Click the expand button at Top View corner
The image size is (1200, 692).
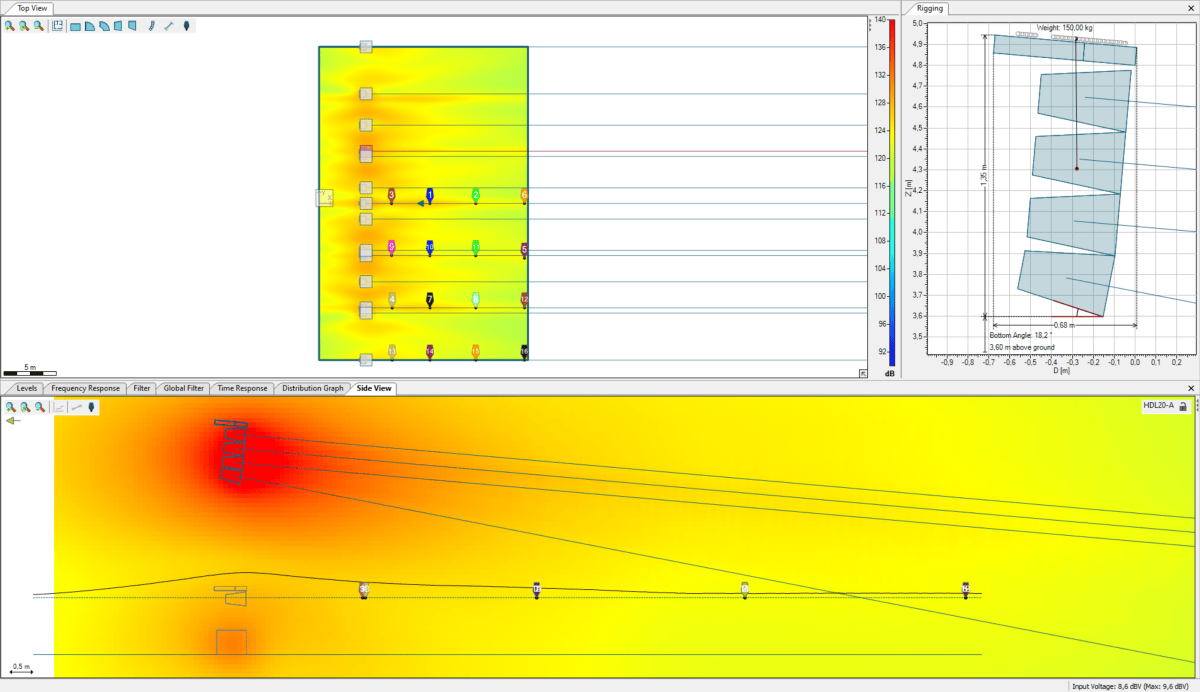(863, 373)
